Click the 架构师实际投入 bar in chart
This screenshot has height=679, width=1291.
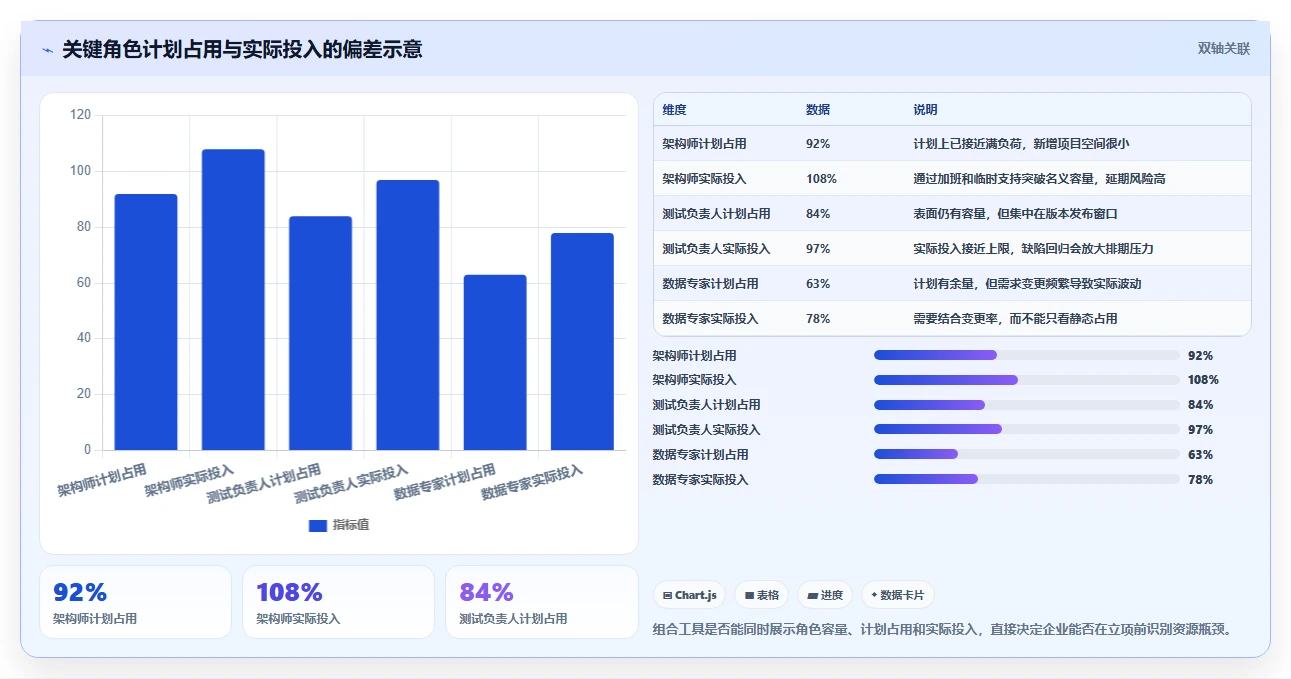click(x=233, y=300)
